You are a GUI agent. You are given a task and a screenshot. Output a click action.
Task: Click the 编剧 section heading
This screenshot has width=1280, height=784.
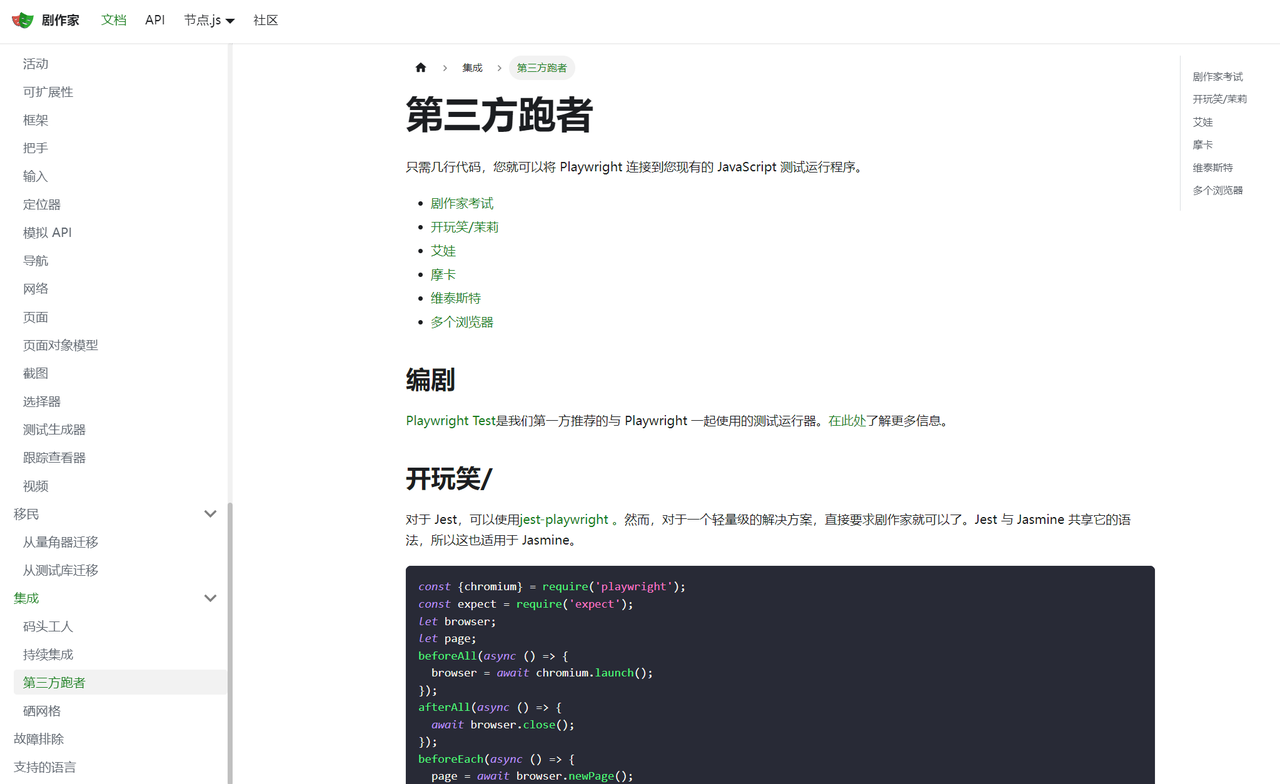(431, 380)
